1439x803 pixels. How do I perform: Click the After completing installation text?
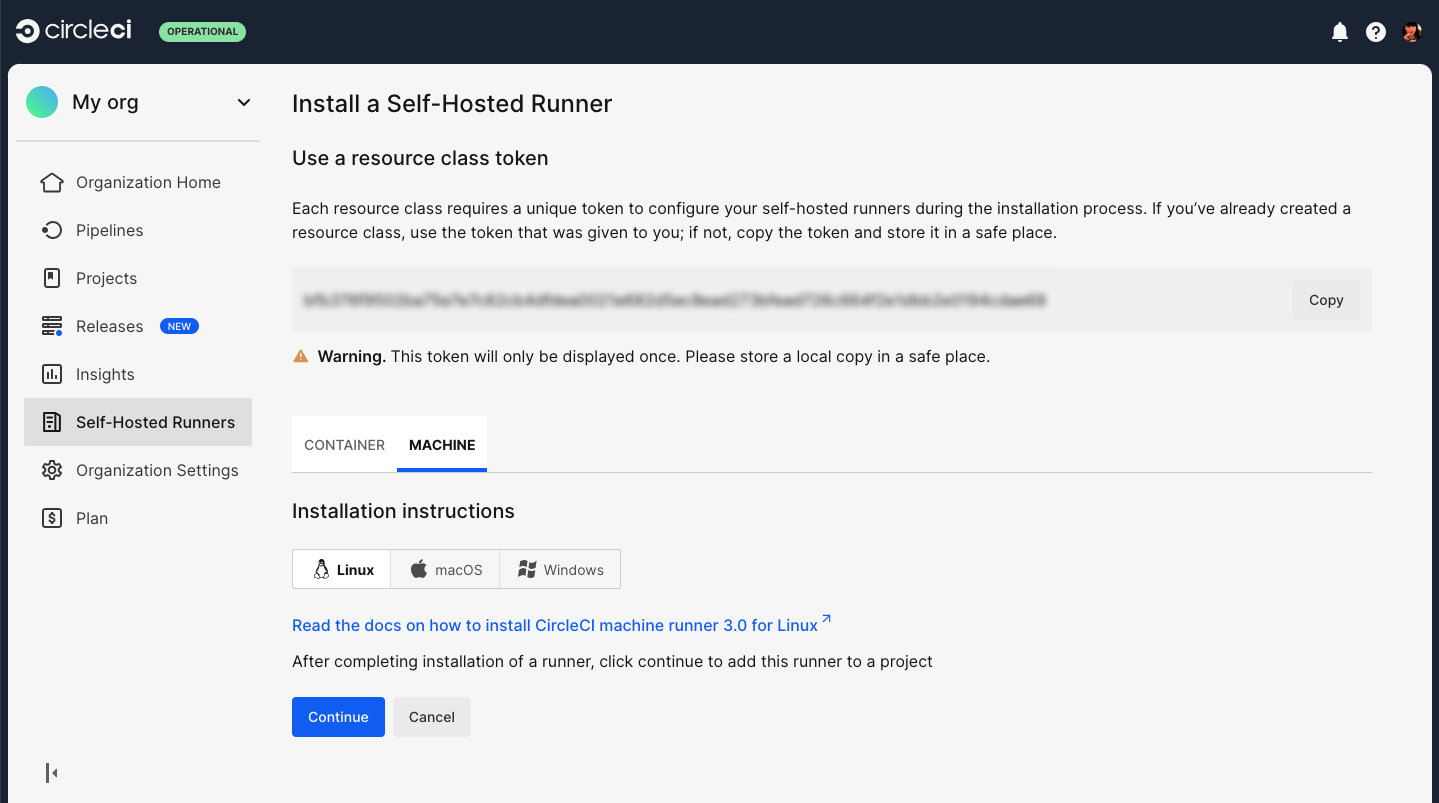tap(612, 661)
